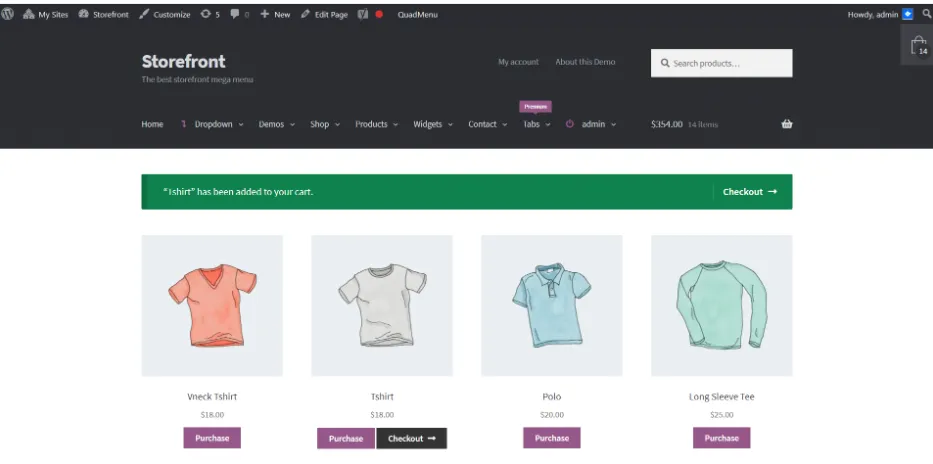Expand the Widgets menu dropdown
Screen dimensions: 933x464
433,124
